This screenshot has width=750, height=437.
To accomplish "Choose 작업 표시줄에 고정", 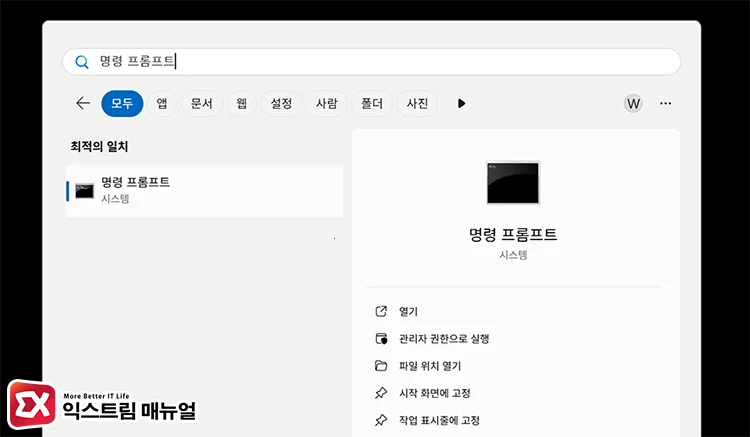I will (x=439, y=420).
